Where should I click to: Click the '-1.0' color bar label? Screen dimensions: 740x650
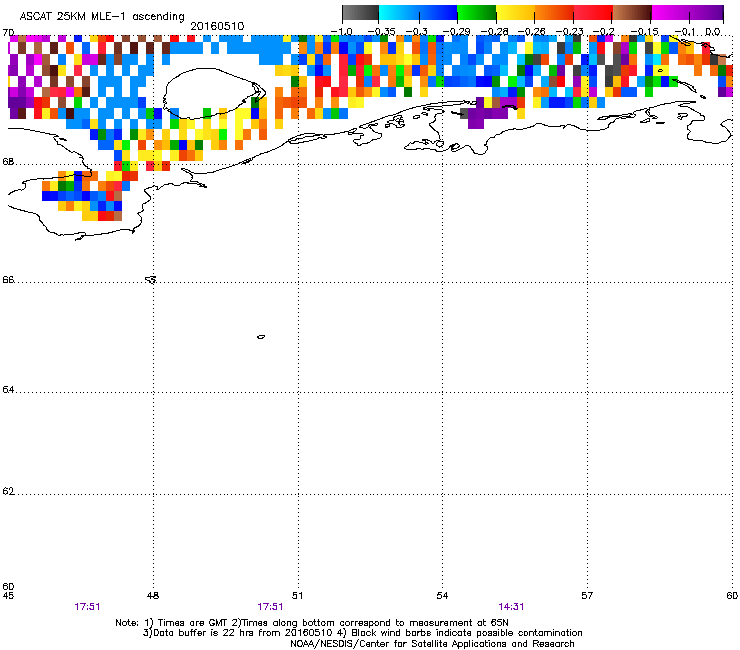[341, 32]
